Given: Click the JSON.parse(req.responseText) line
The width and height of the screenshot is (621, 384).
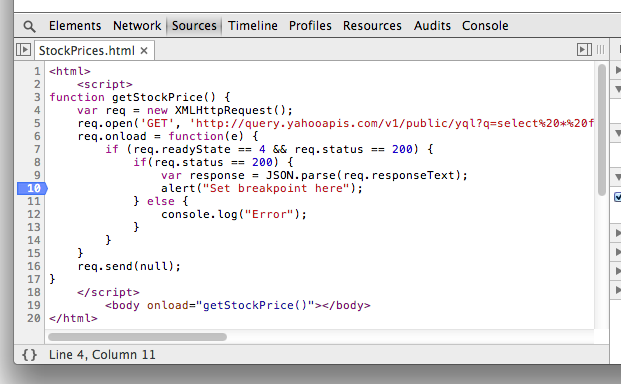Looking at the screenshot, I should pyautogui.click(x=314, y=175).
